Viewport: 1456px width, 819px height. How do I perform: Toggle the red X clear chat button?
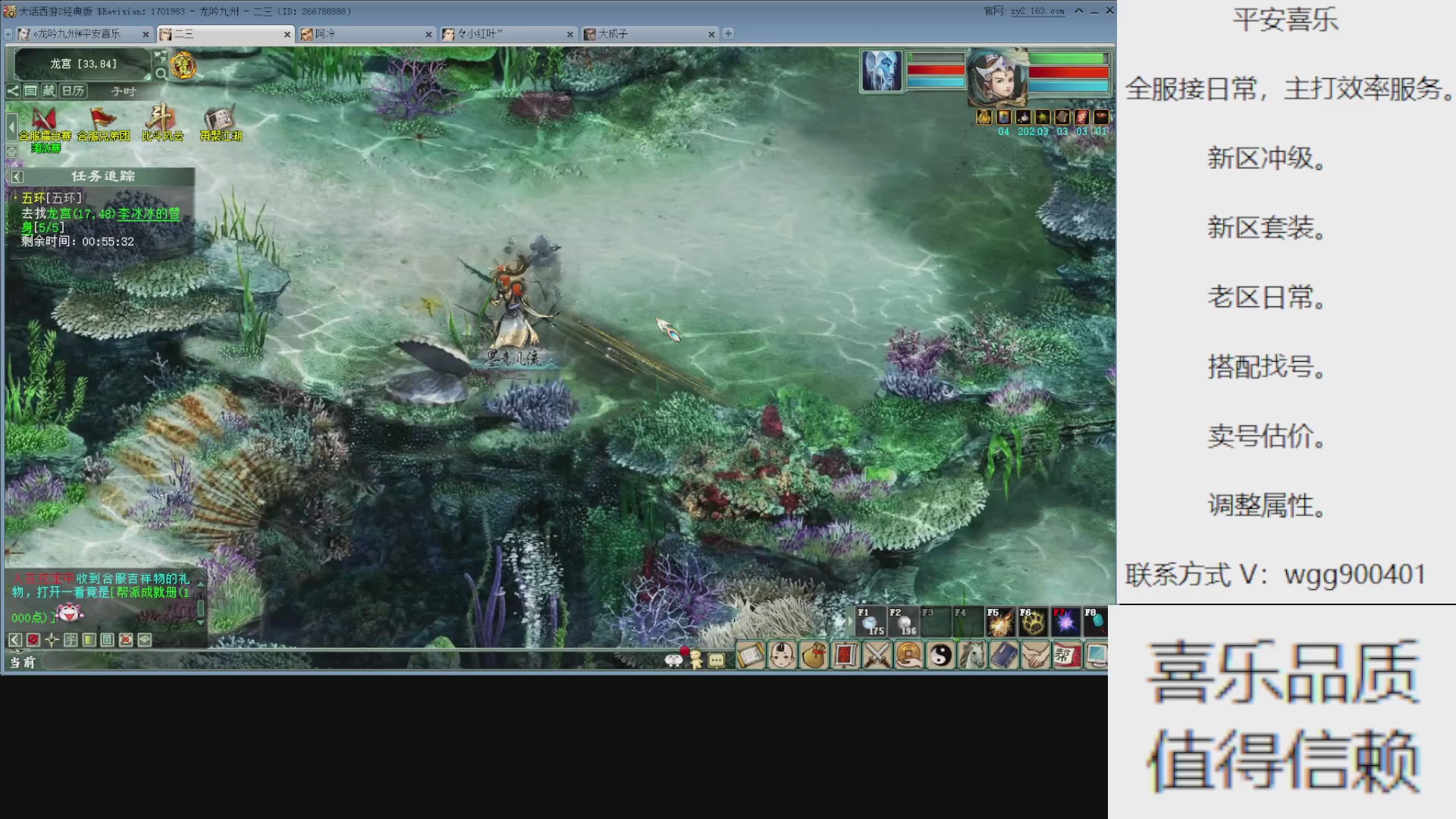point(126,640)
